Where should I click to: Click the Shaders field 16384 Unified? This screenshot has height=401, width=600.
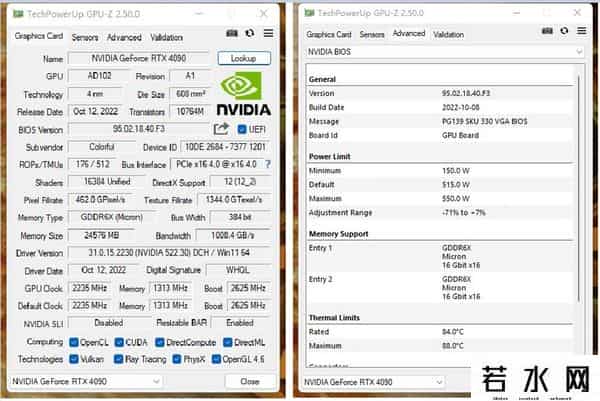pyautogui.click(x=107, y=182)
